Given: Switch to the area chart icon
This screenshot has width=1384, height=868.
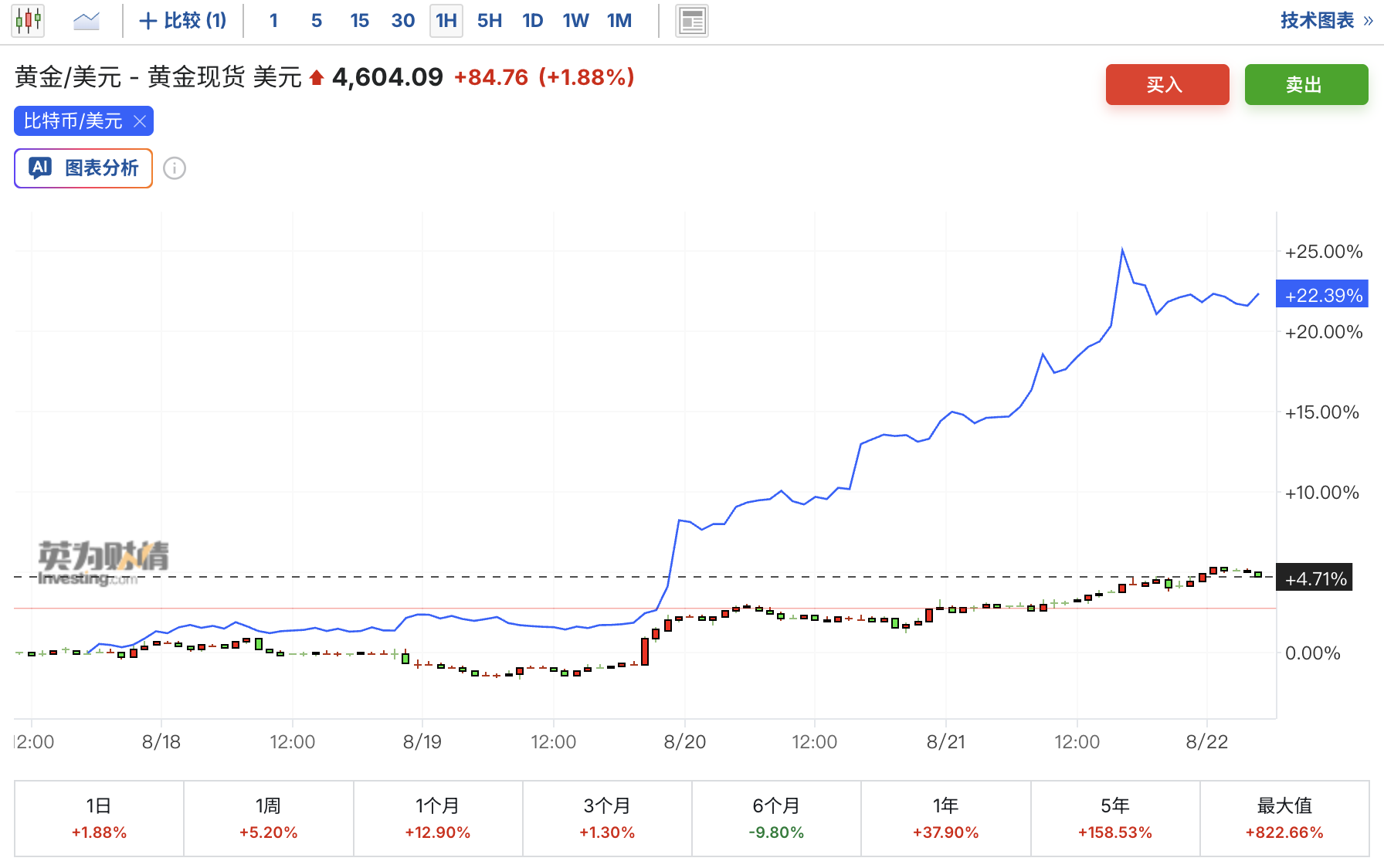Looking at the screenshot, I should pos(86,21).
